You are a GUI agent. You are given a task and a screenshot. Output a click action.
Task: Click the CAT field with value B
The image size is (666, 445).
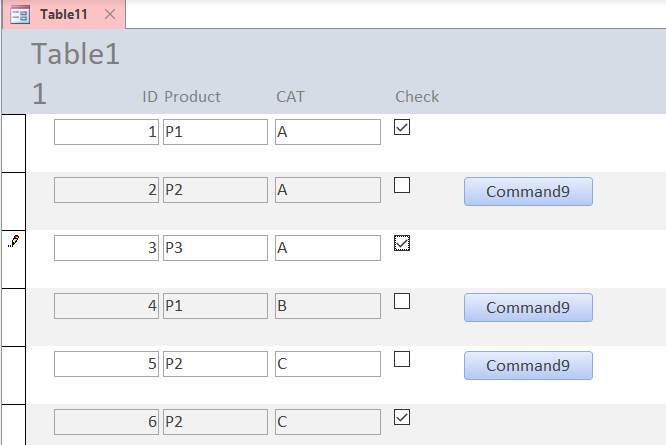pyautogui.click(x=327, y=306)
